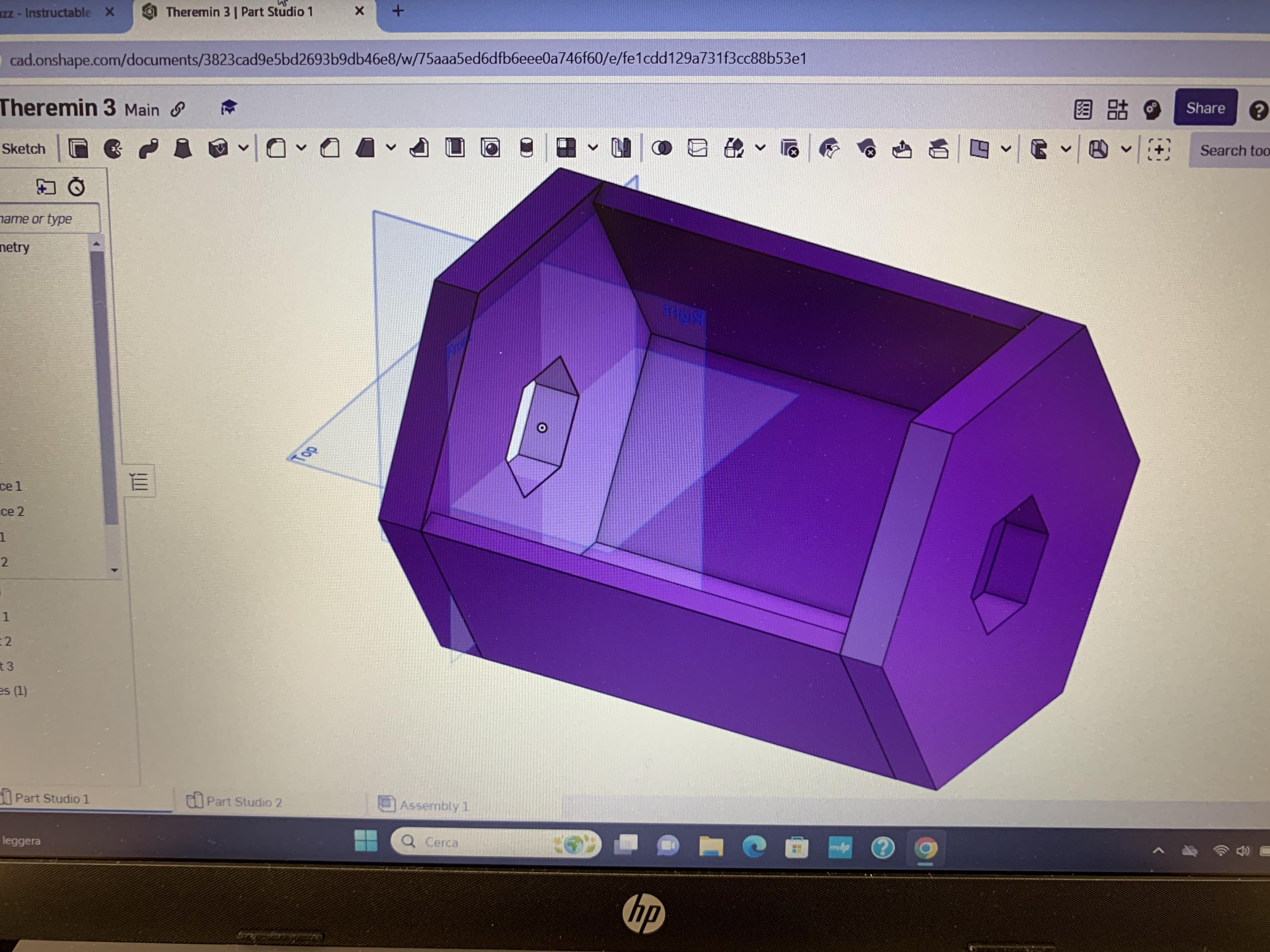1270x952 pixels.
Task: Click the Share button
Action: [x=1205, y=108]
